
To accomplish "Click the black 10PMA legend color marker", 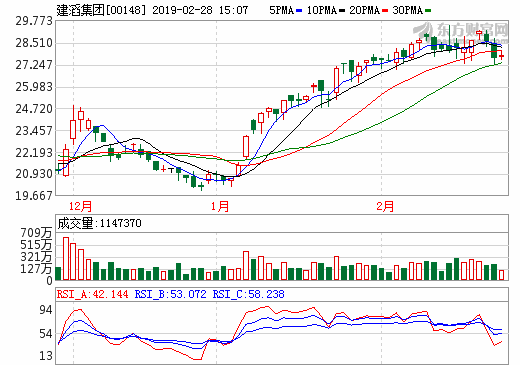I will [x=342, y=11].
